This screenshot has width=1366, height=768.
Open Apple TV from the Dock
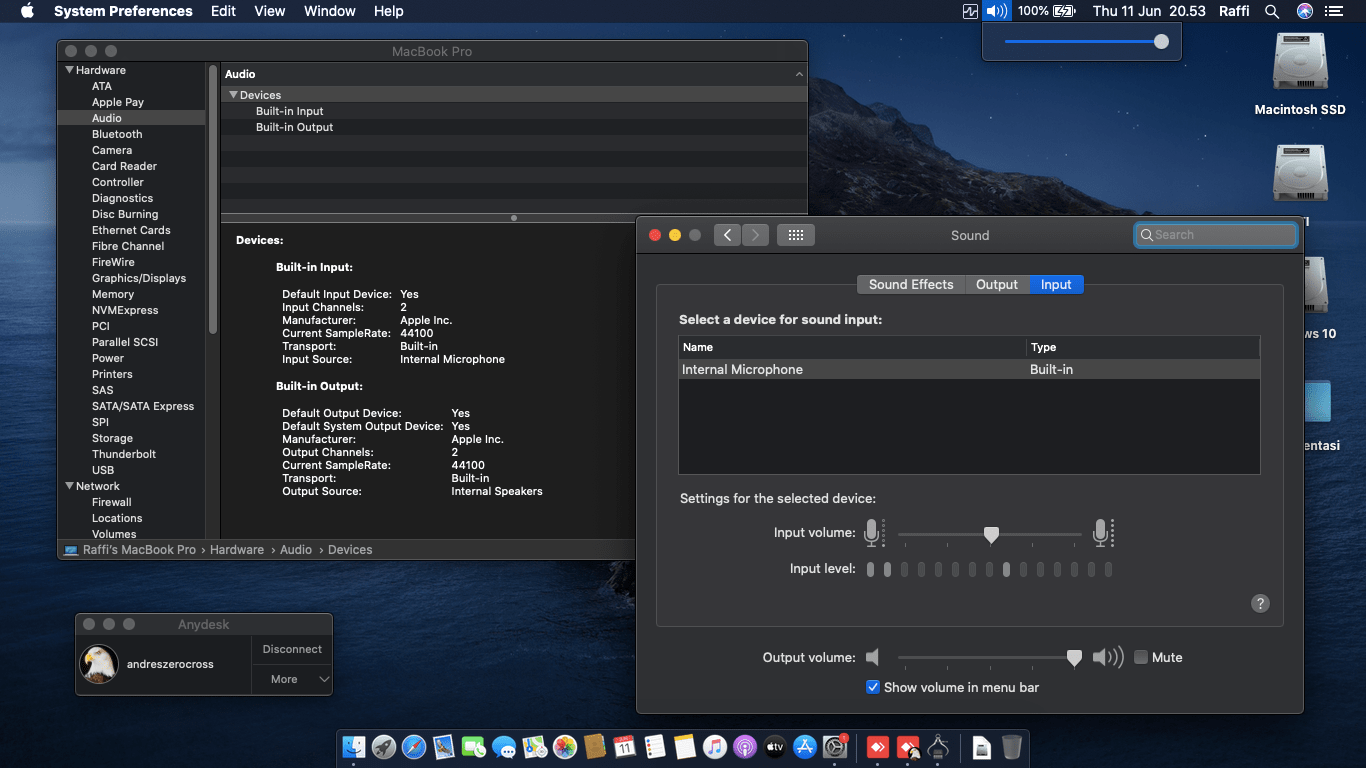click(775, 746)
